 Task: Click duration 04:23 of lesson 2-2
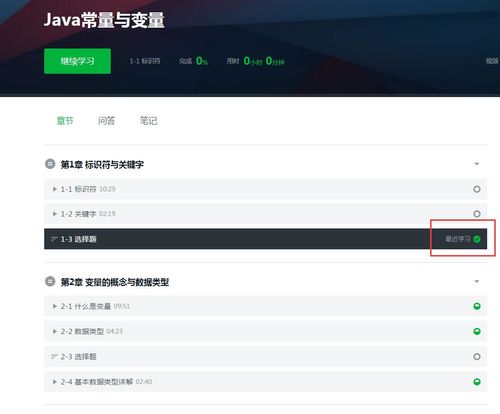(115, 331)
